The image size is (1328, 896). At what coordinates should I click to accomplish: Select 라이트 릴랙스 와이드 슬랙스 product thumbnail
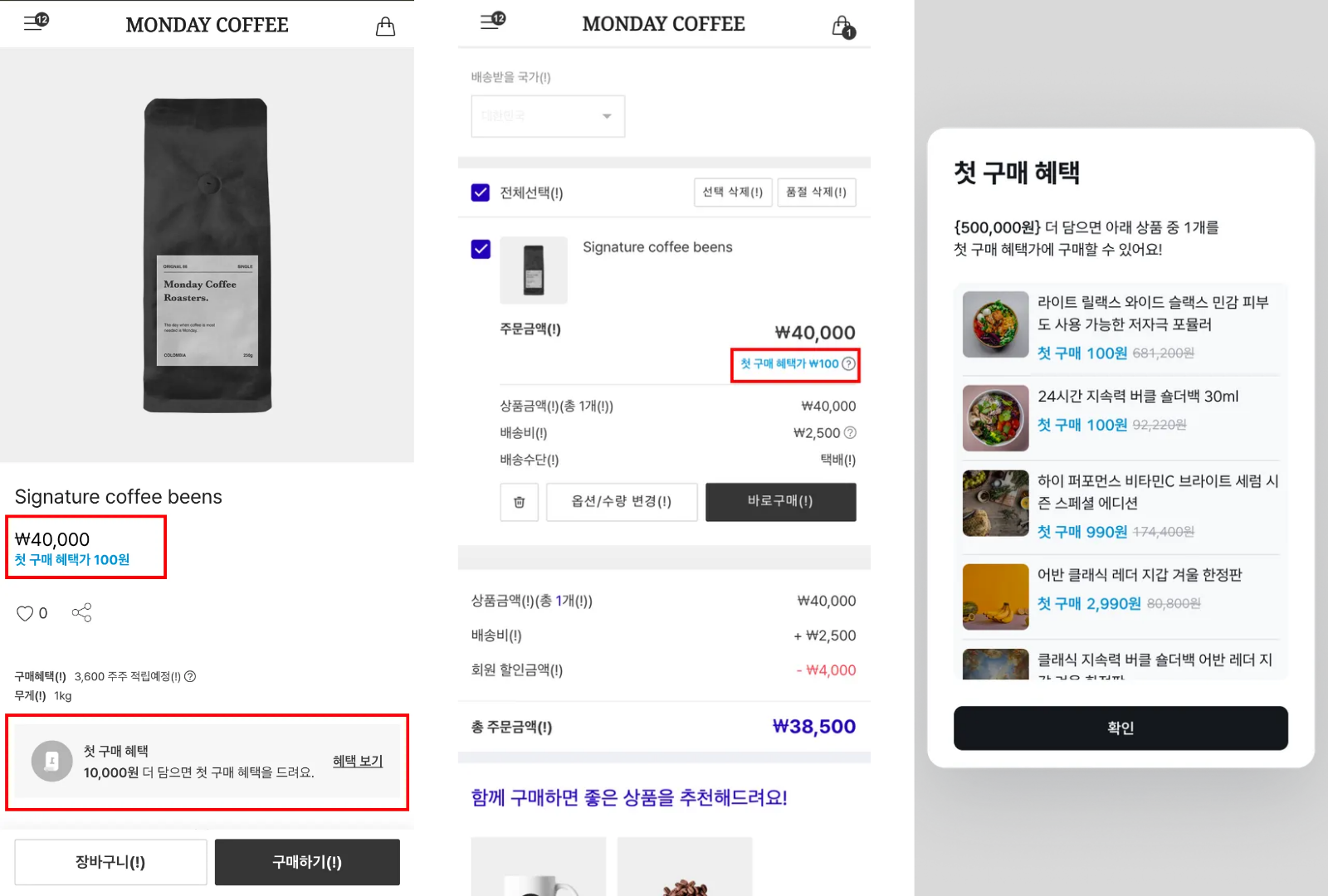tap(996, 324)
